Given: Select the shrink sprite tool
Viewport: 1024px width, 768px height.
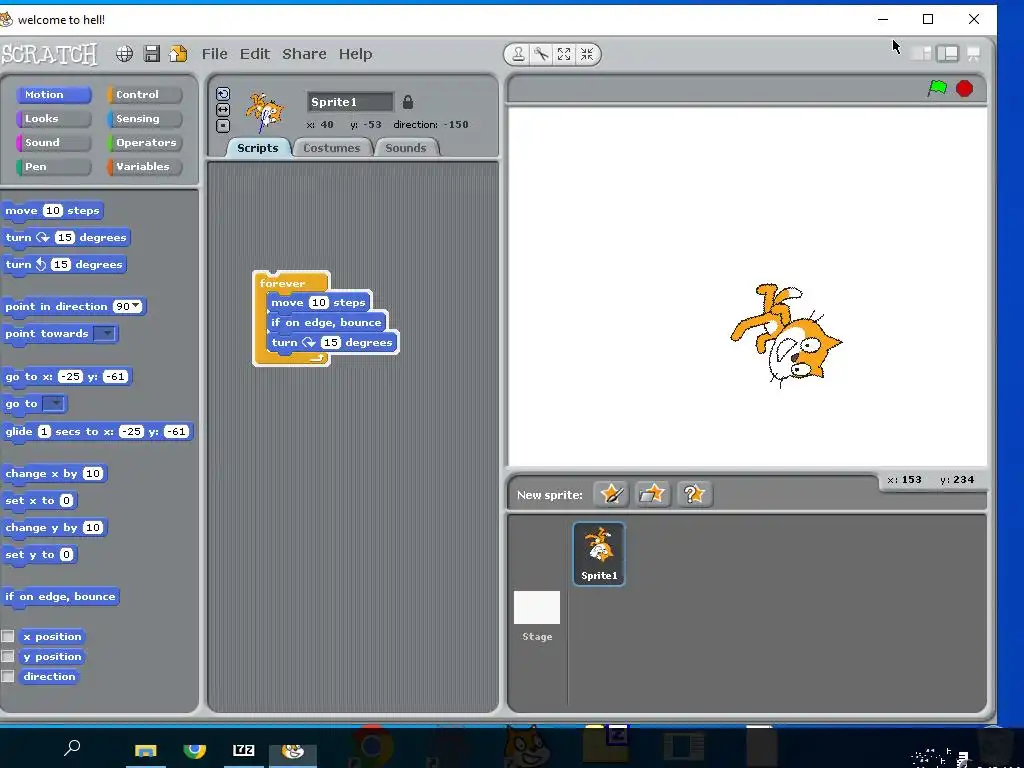Looking at the screenshot, I should [586, 54].
